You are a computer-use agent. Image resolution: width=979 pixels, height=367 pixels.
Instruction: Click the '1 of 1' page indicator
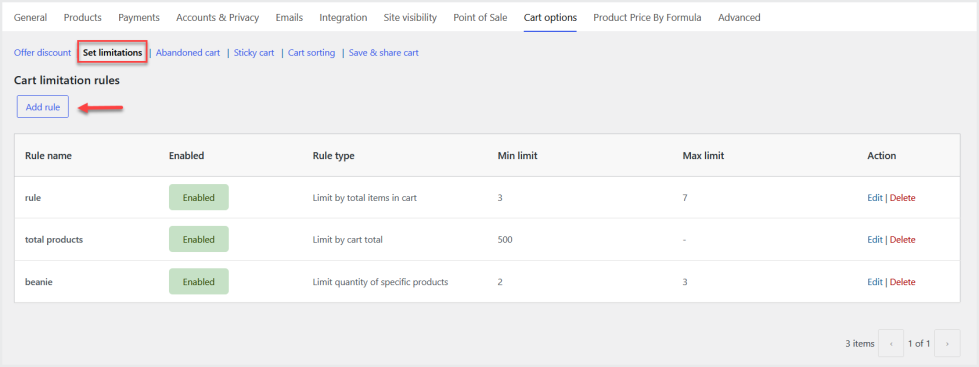(x=919, y=343)
